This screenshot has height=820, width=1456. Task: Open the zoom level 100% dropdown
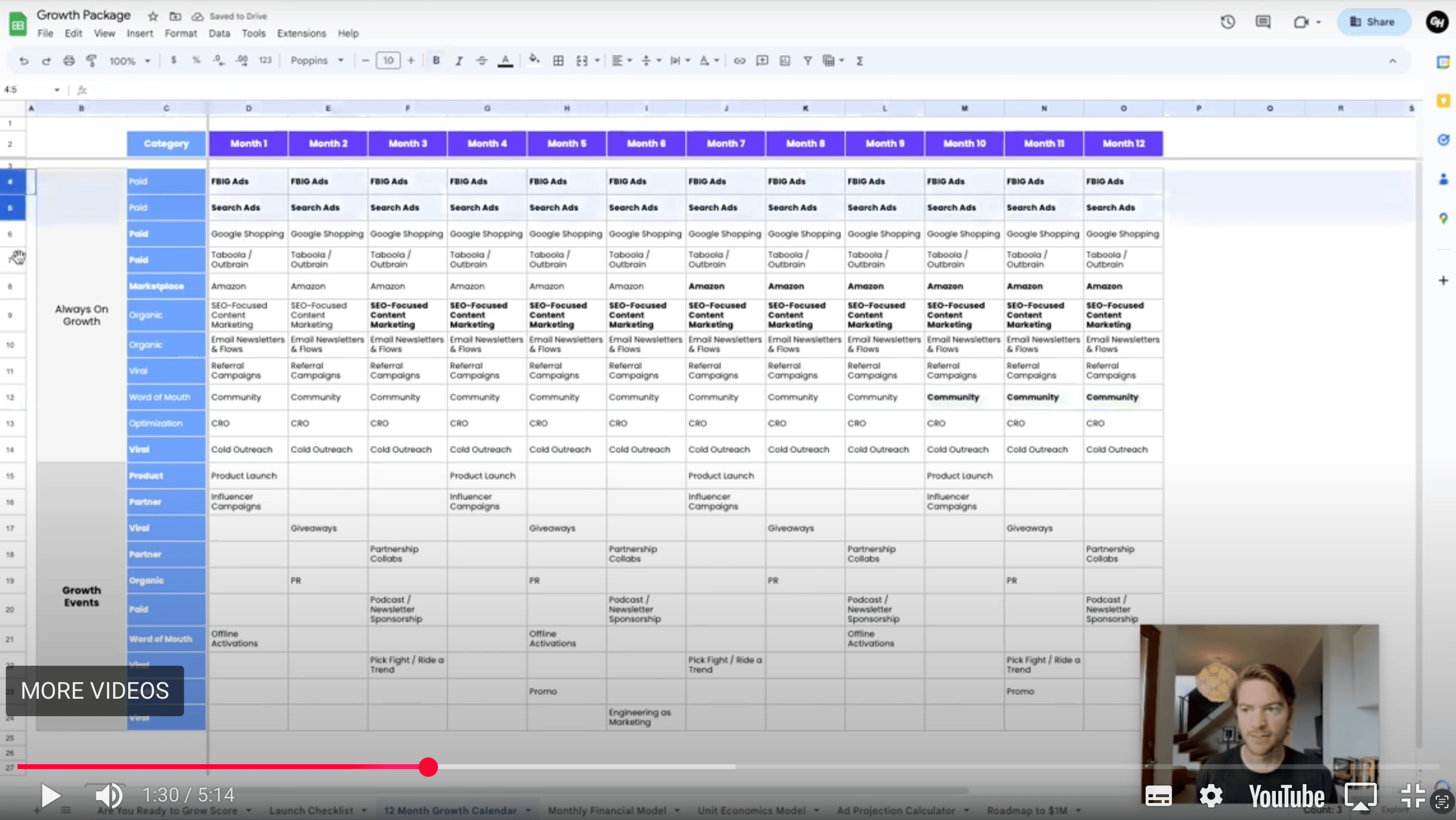129,61
